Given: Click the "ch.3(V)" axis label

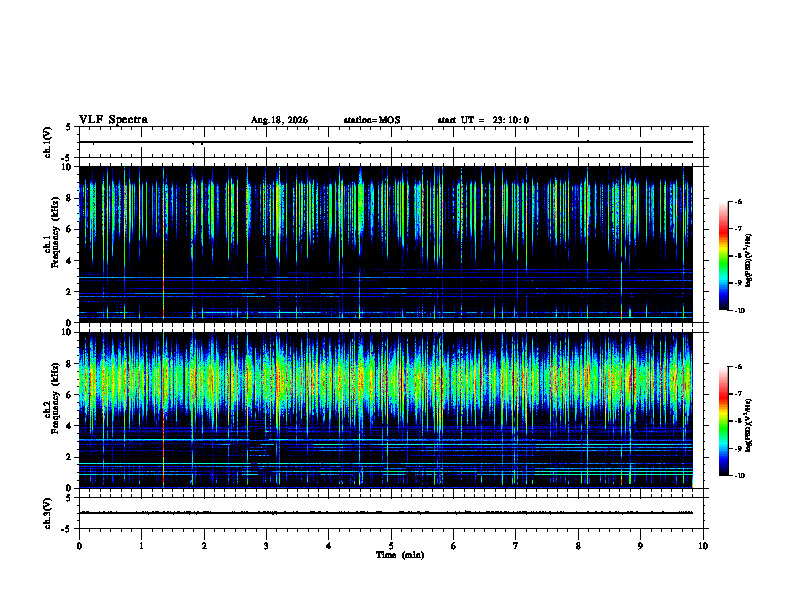Looking at the screenshot, I should point(47,513).
